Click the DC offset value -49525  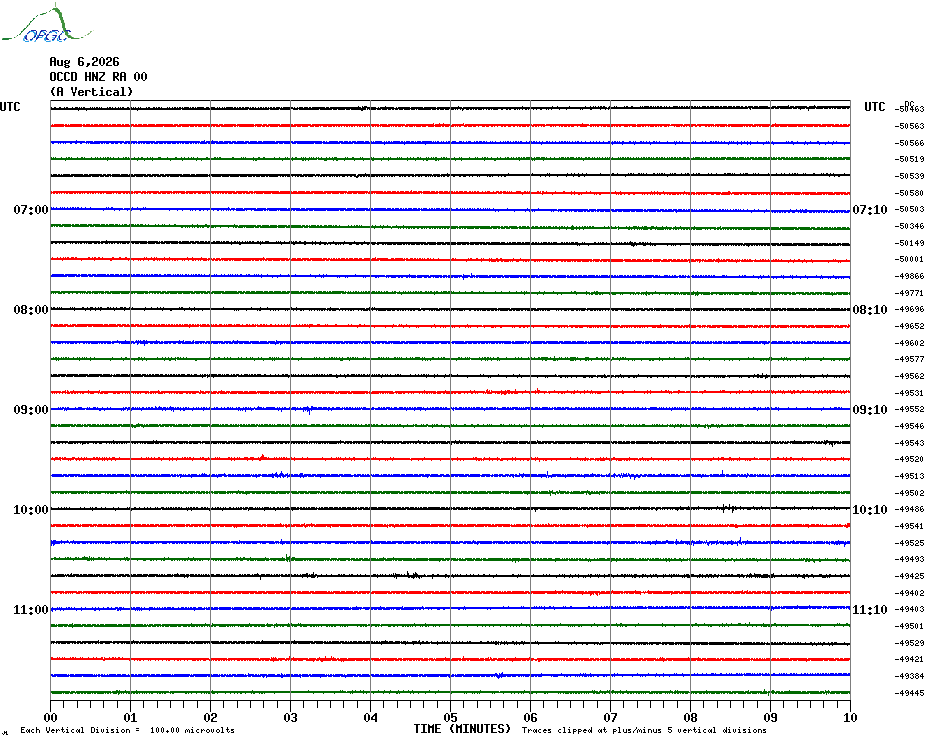point(909,543)
